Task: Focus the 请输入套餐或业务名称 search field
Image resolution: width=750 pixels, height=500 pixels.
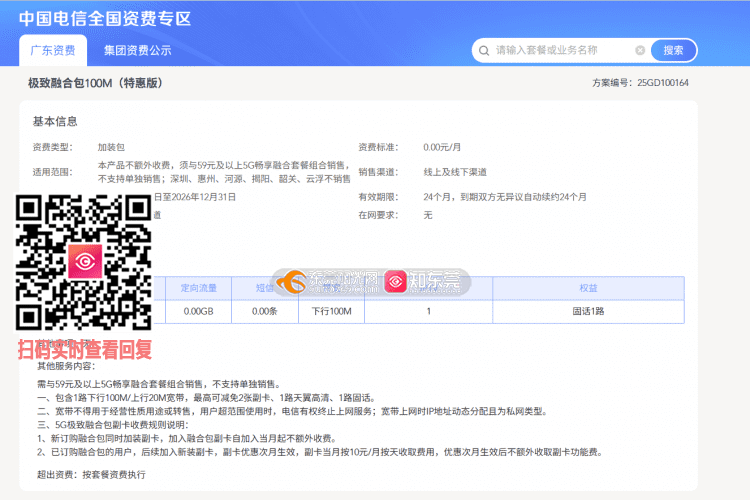Action: click(x=560, y=50)
